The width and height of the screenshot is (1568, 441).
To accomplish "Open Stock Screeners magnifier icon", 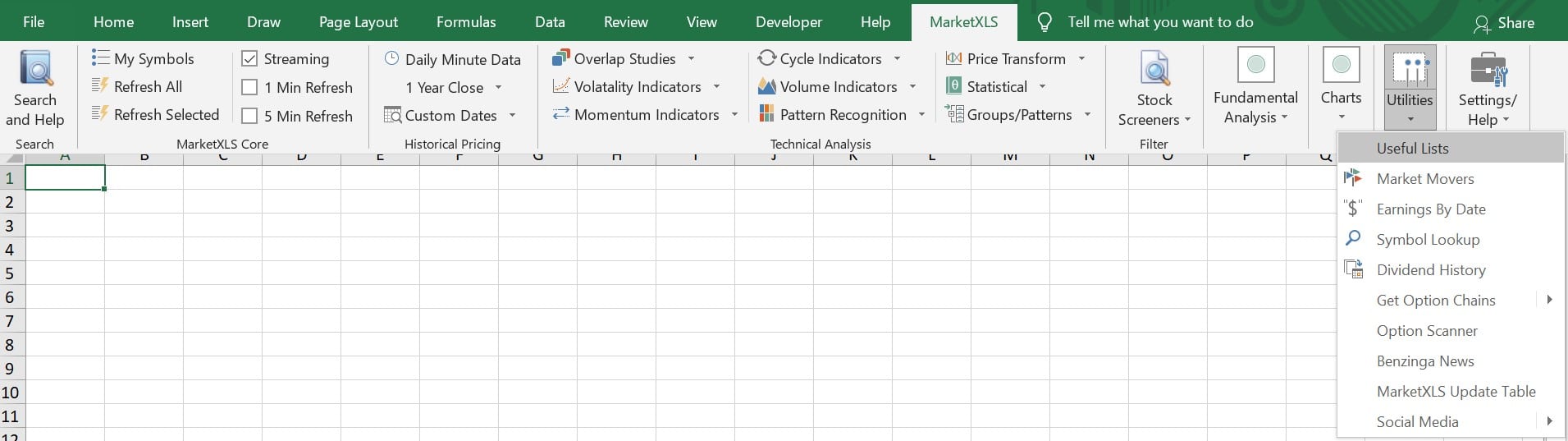I will click(x=1154, y=67).
